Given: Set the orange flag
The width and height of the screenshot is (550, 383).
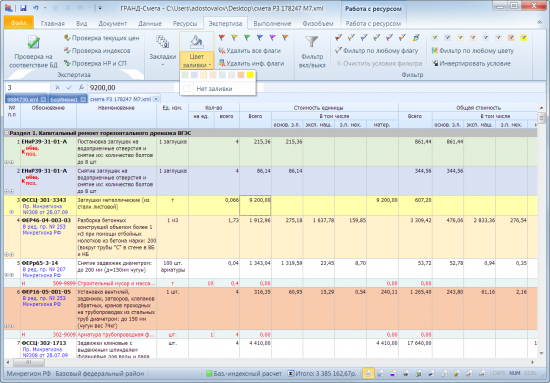Looking at the screenshot, I should (285, 38).
